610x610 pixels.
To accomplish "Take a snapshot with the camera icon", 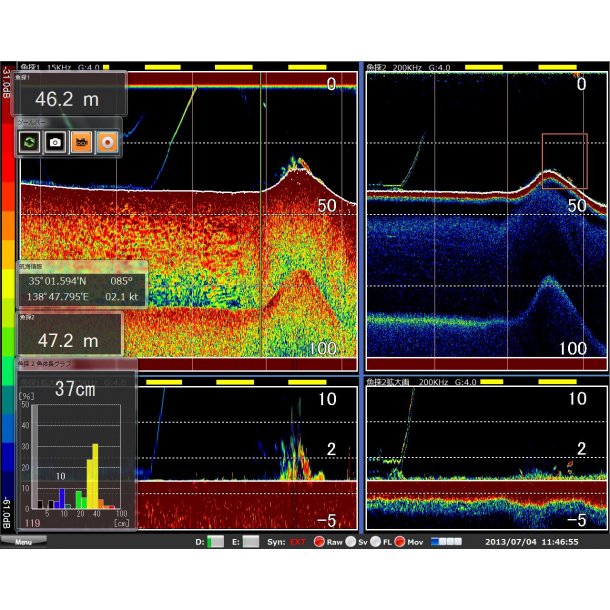I will pos(55,142).
